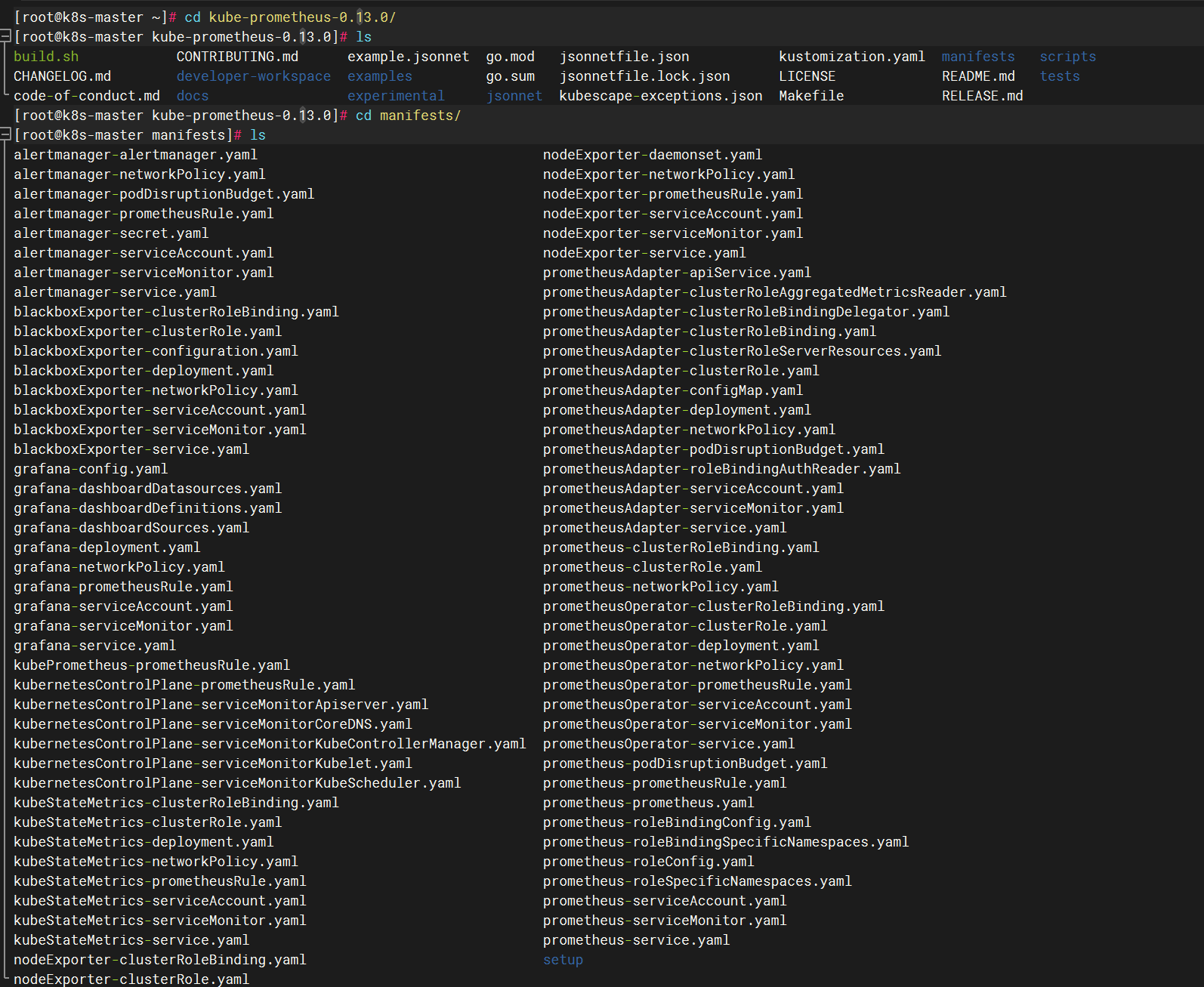
Task: Click prometheus-podDisruptionBudget.yaml
Action: tap(685, 763)
